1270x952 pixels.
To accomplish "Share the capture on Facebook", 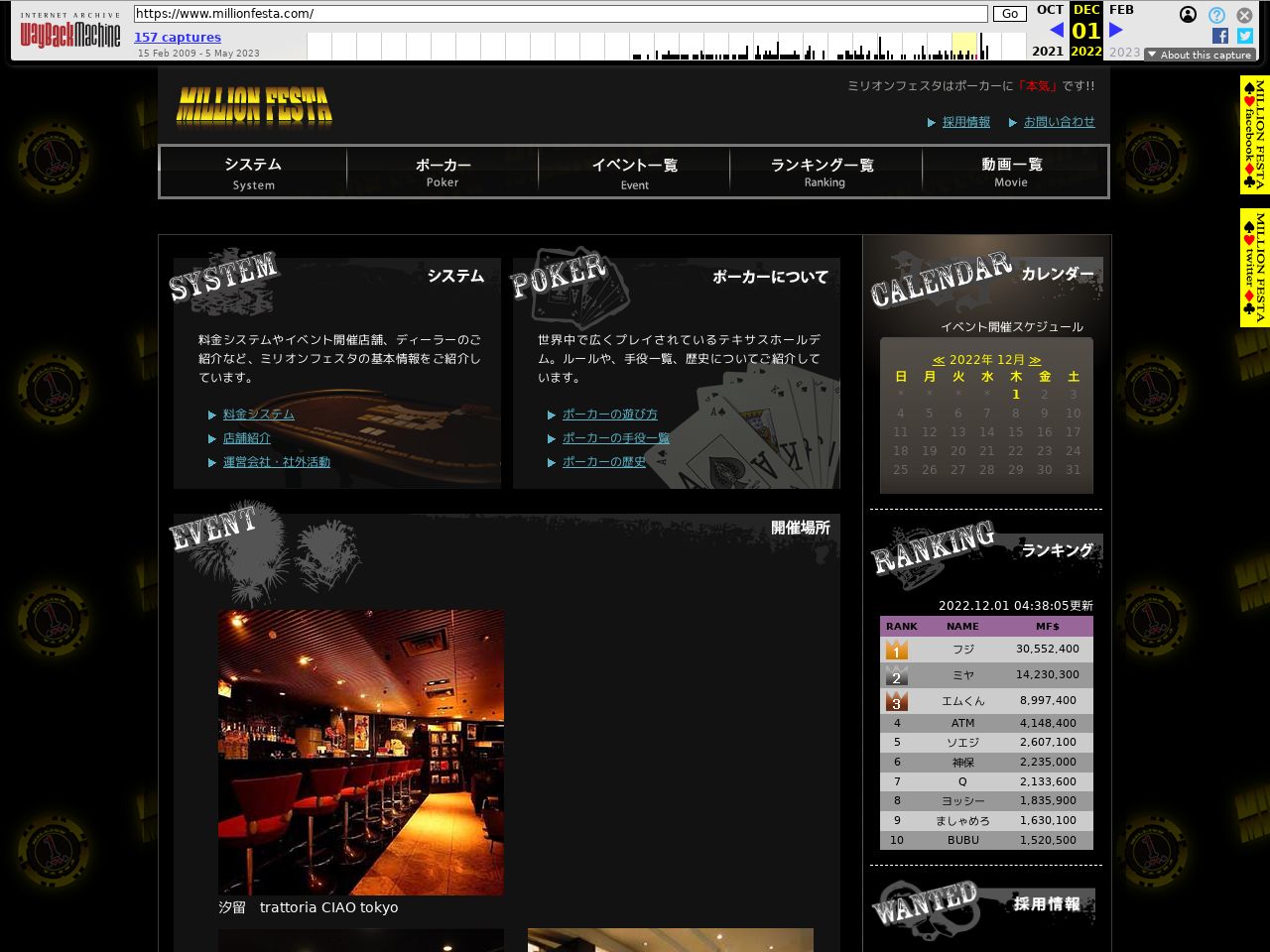I will point(1220,36).
